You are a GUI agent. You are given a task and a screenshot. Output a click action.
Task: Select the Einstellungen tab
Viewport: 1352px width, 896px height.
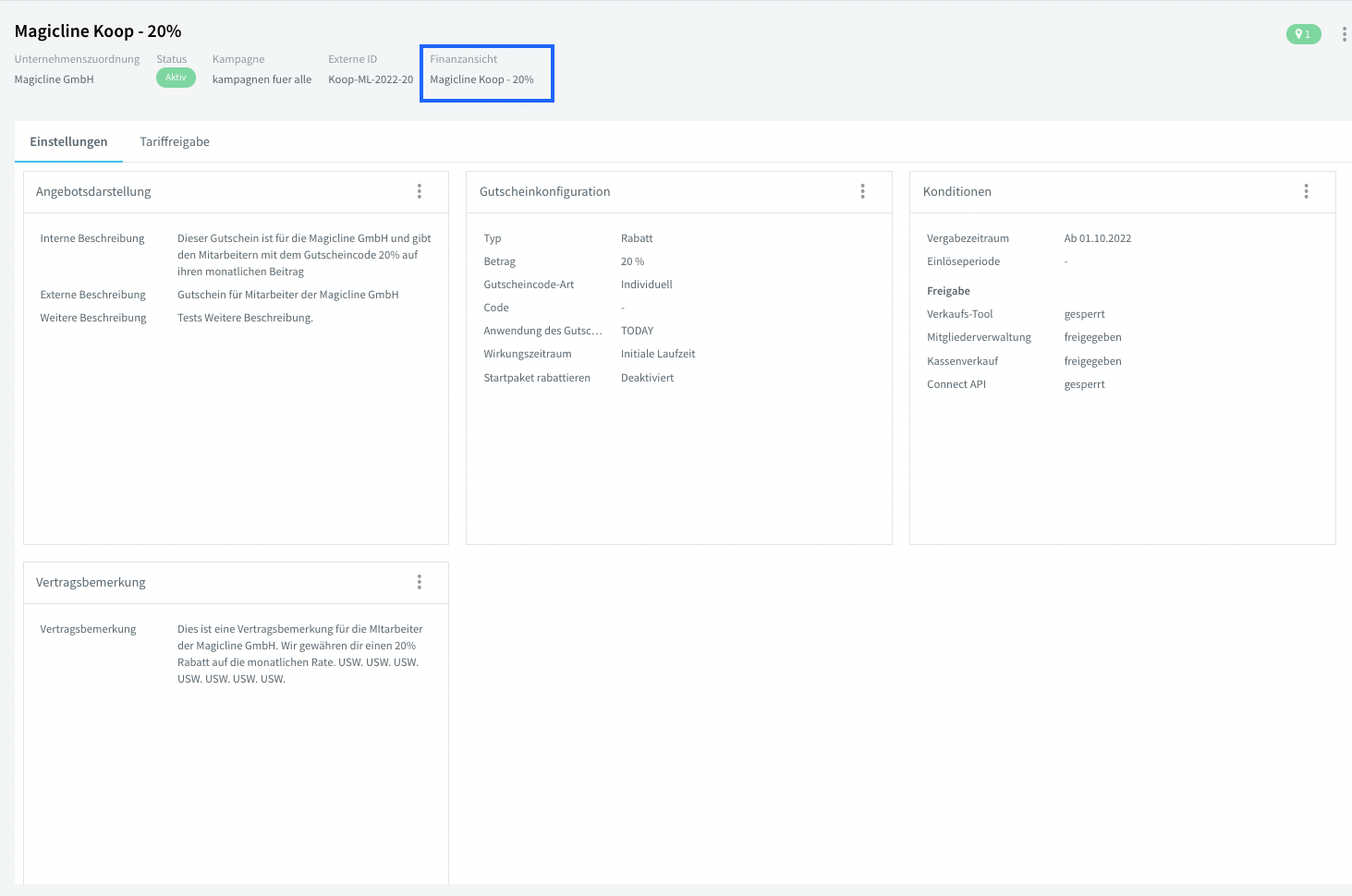(x=68, y=141)
